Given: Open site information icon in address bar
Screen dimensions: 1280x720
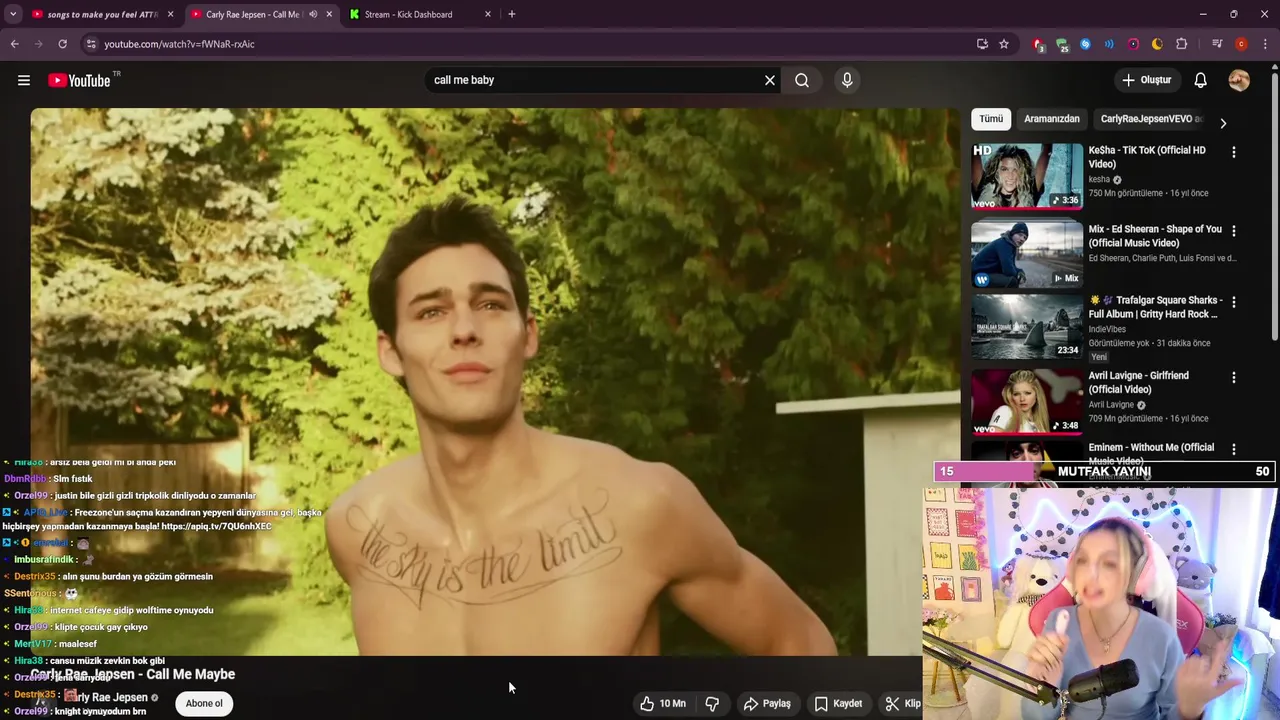Looking at the screenshot, I should (x=90, y=44).
